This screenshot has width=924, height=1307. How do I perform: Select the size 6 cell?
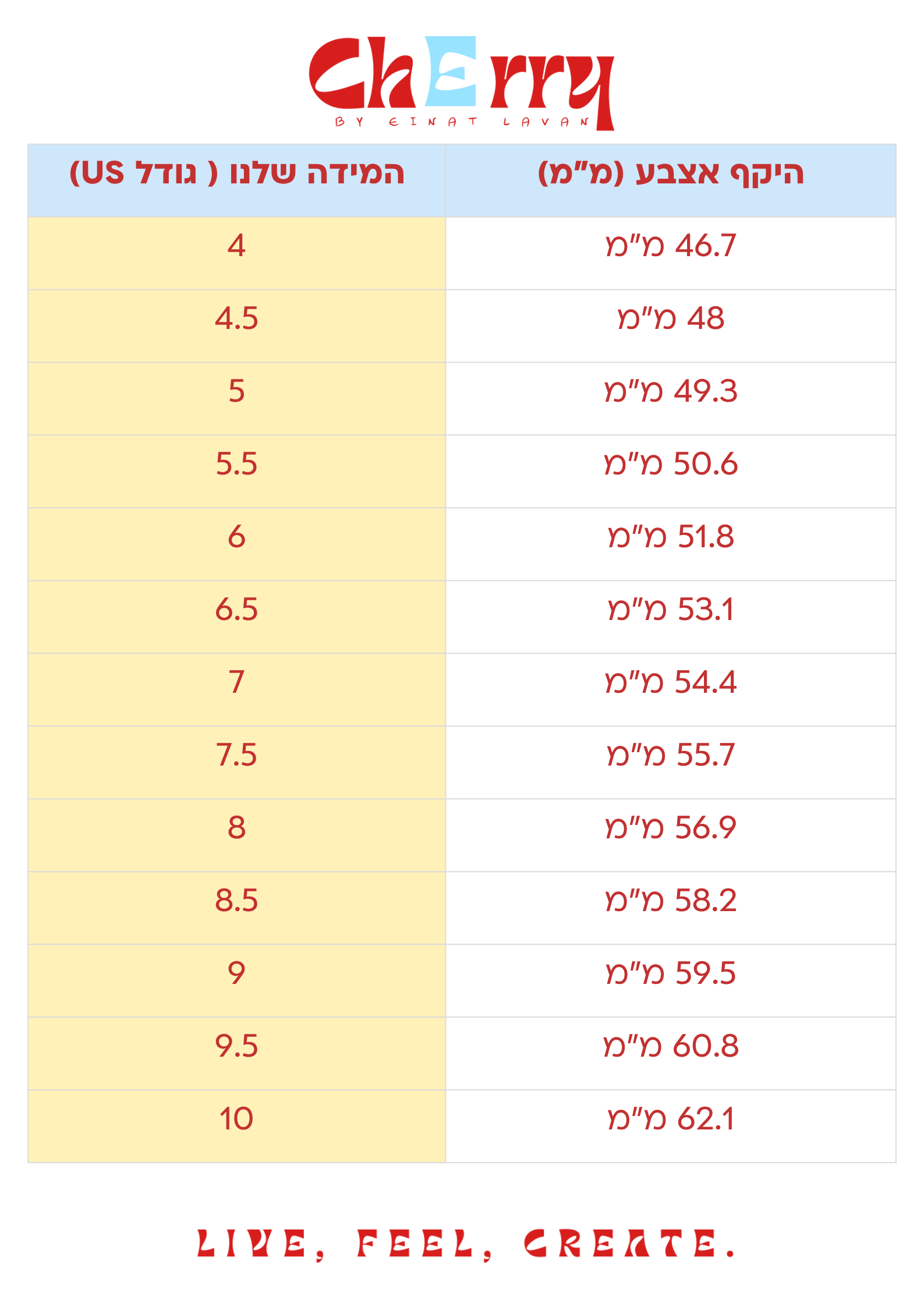coord(236,537)
